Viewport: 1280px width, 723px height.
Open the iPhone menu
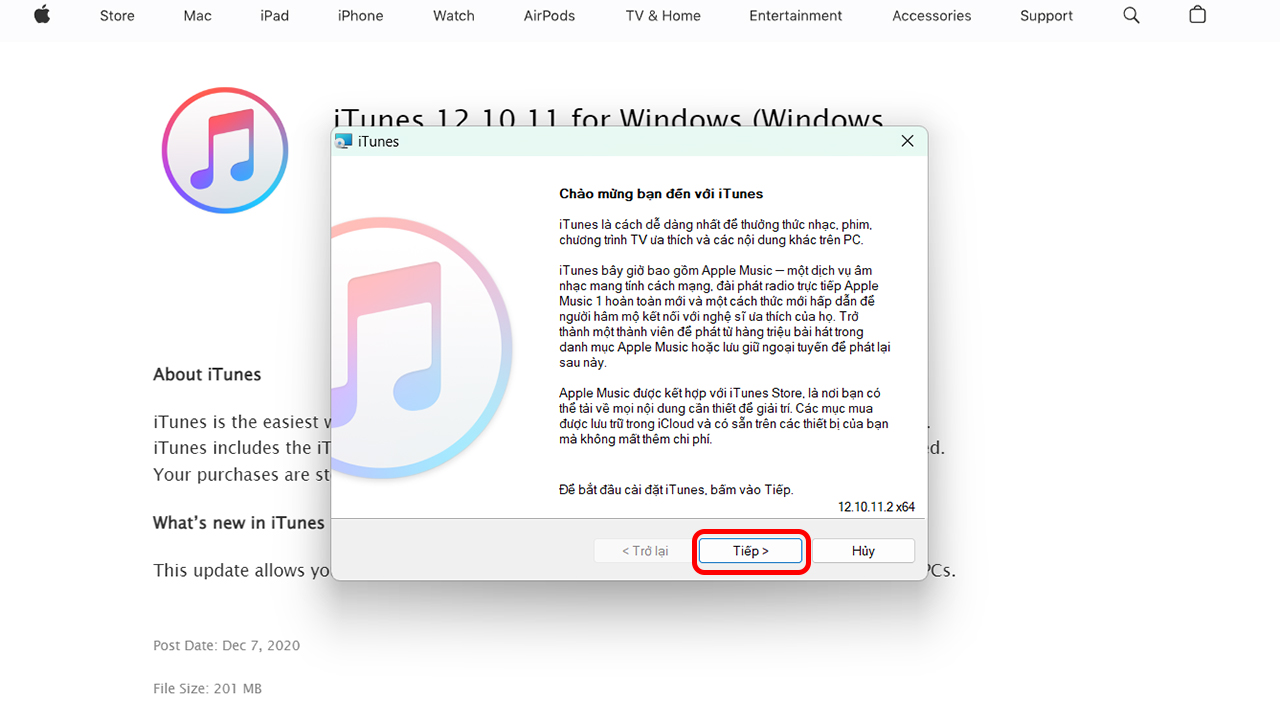pyautogui.click(x=360, y=16)
